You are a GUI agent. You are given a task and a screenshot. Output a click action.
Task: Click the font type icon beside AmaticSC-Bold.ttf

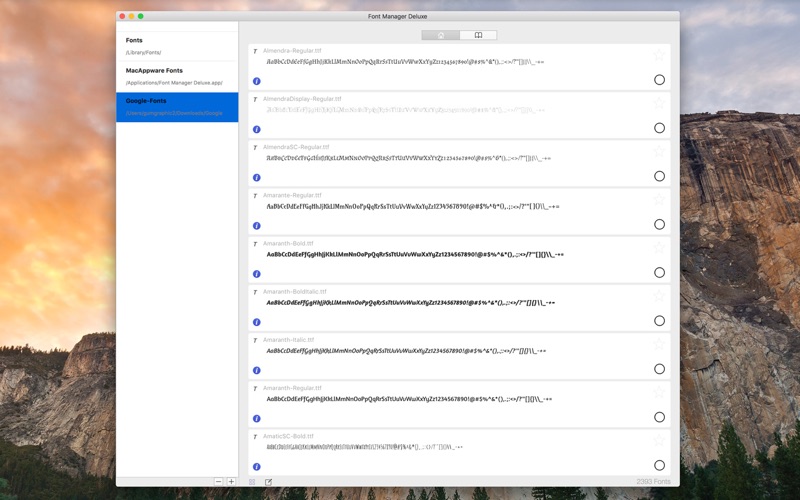click(255, 437)
